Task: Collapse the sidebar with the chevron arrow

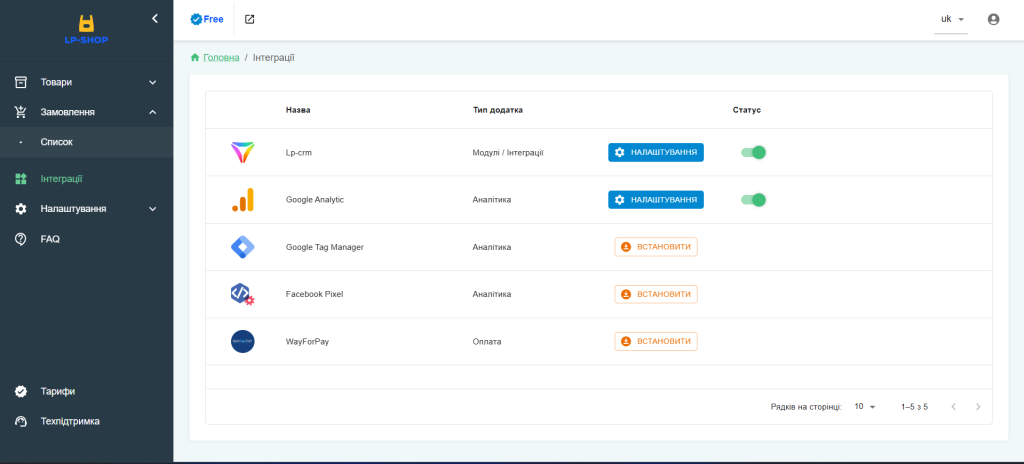Action: [154, 18]
